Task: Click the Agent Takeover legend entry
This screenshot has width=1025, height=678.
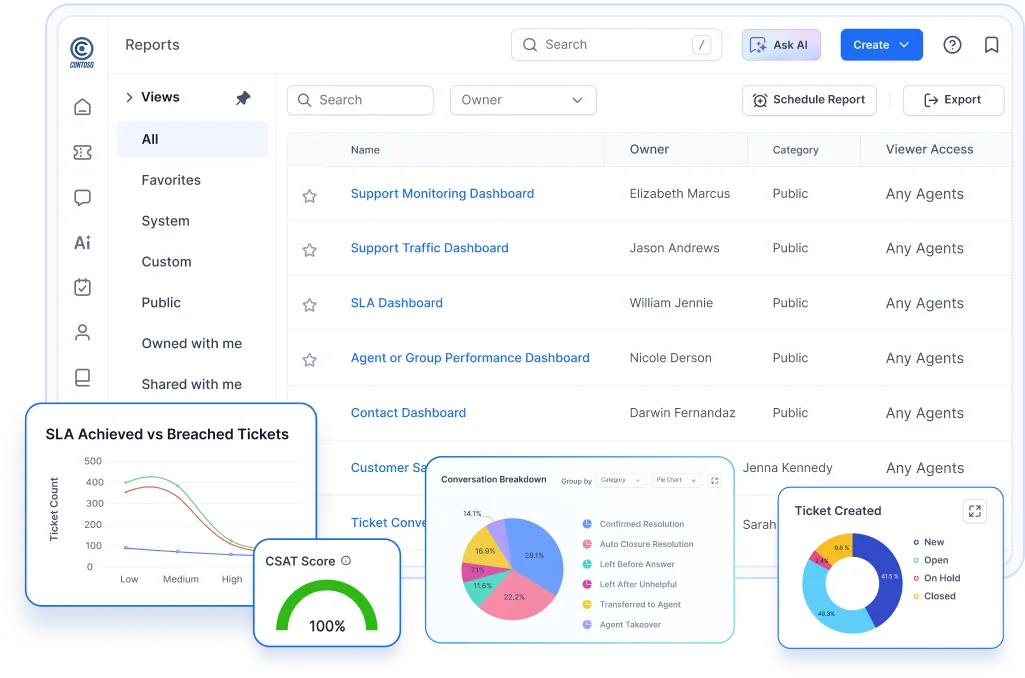Action: (x=621, y=625)
